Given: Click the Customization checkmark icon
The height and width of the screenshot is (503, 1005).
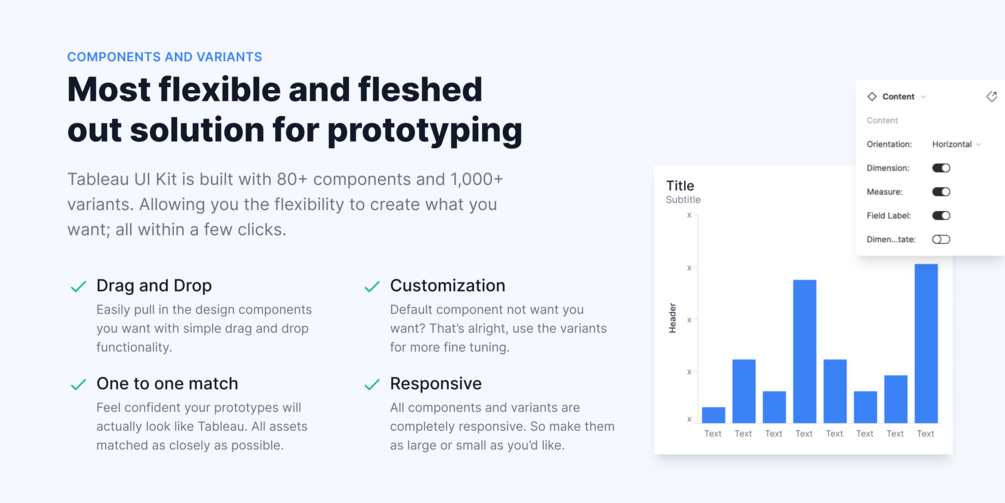Looking at the screenshot, I should click(372, 287).
